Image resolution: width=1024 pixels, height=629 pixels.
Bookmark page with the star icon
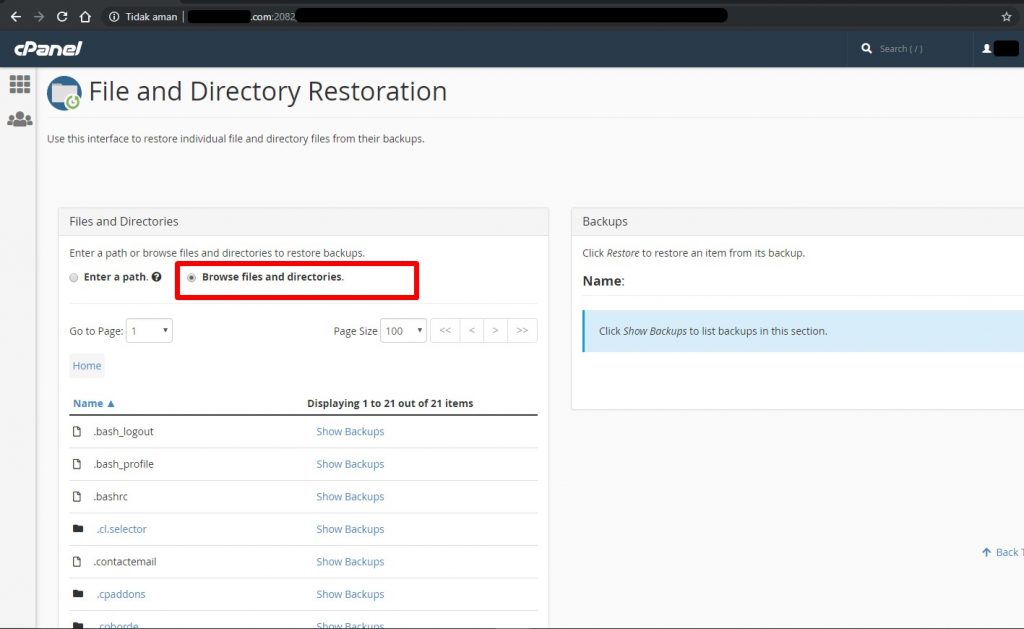(1006, 17)
